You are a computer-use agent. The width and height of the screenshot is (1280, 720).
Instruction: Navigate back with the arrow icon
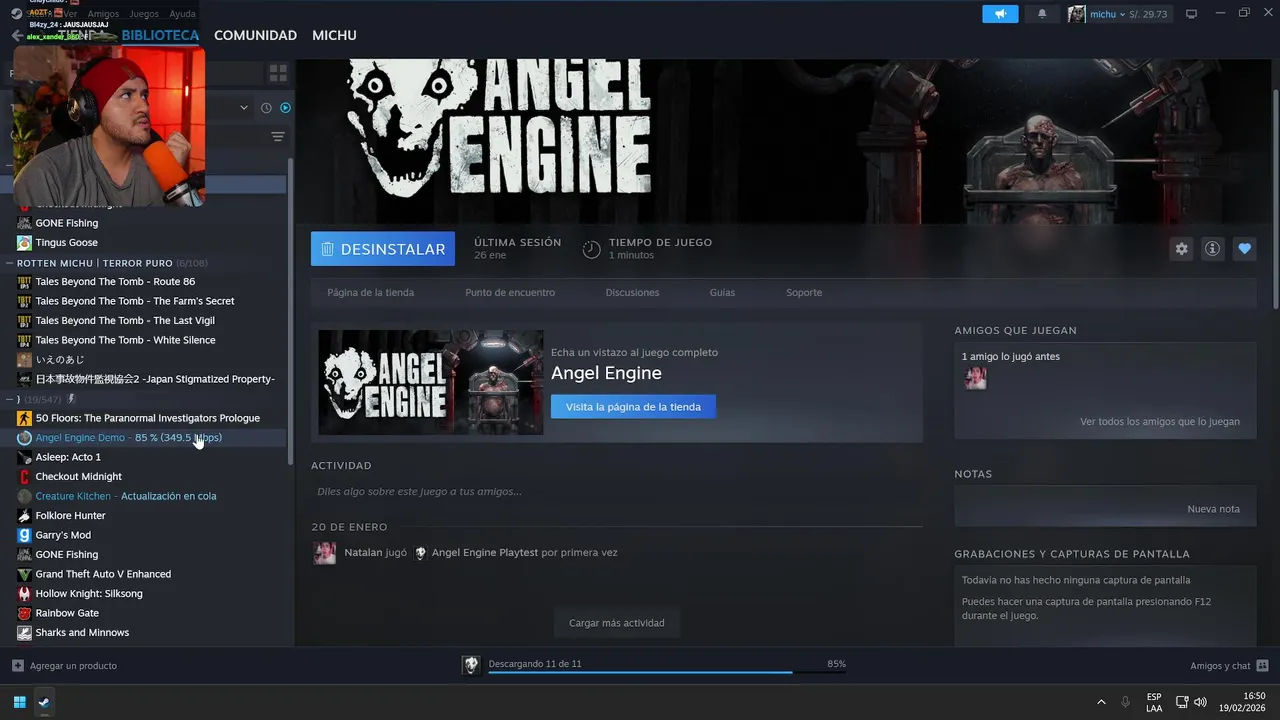pyautogui.click(x=17, y=35)
